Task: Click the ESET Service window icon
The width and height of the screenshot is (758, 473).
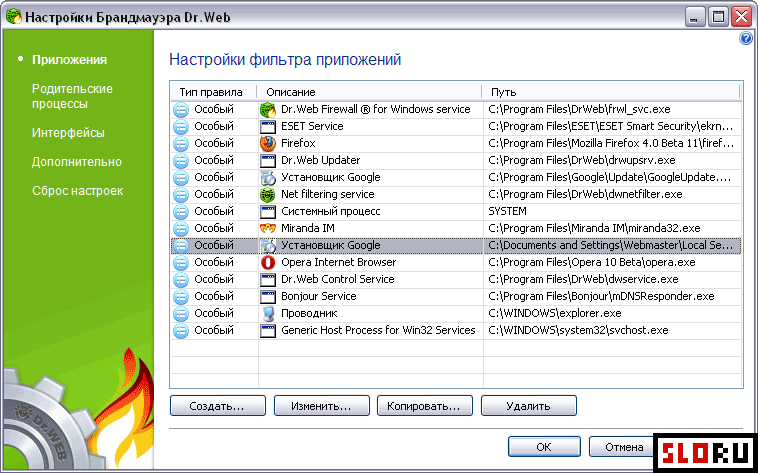Action: (267, 127)
